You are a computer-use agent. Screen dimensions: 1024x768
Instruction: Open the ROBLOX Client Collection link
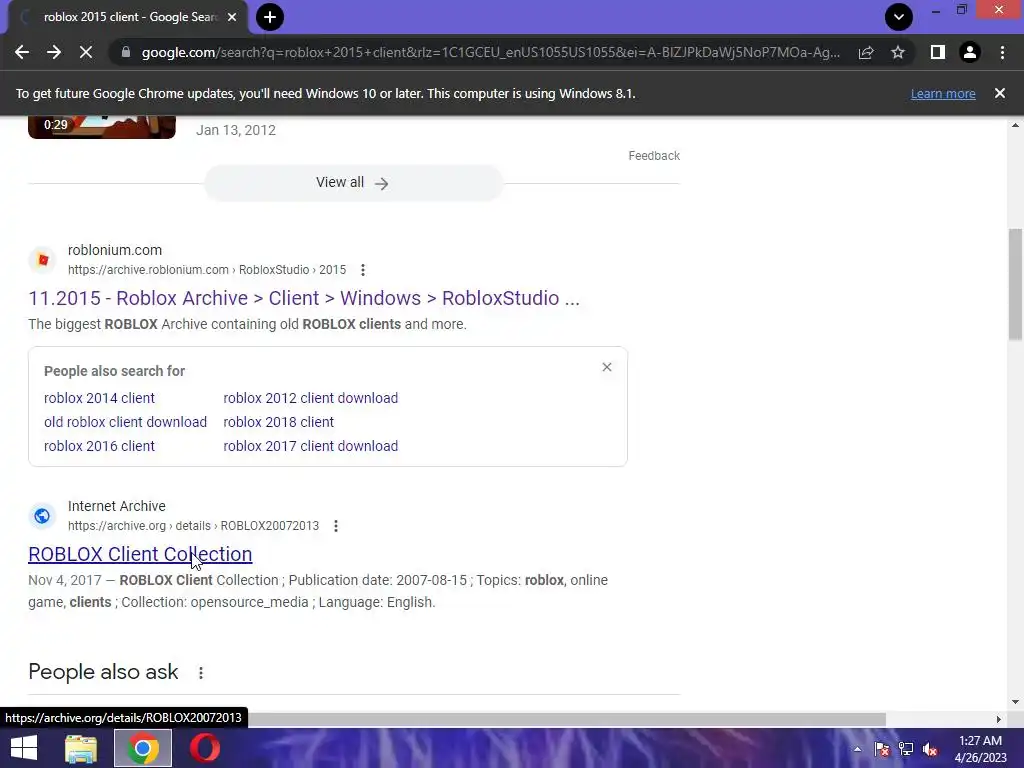(140, 554)
